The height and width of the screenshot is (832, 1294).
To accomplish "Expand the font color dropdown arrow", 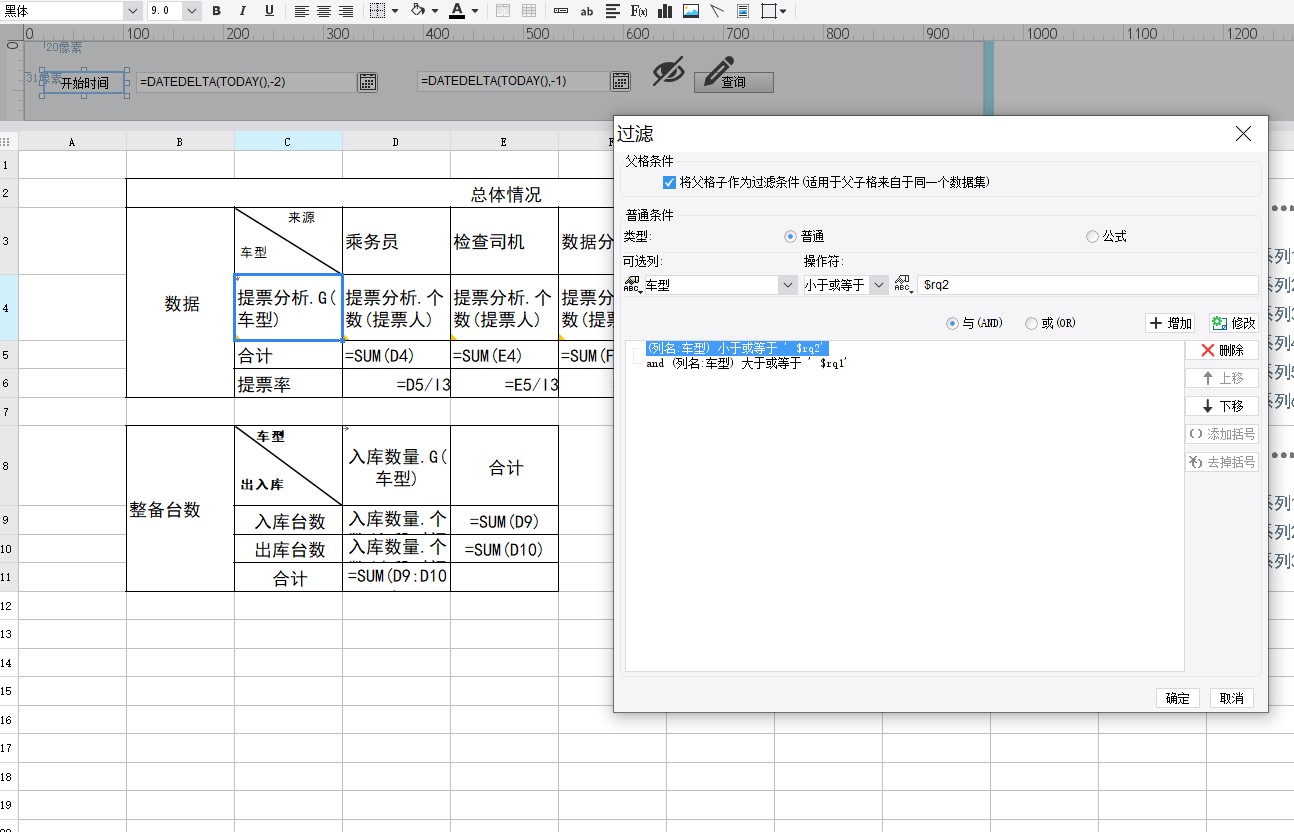I will click(475, 11).
